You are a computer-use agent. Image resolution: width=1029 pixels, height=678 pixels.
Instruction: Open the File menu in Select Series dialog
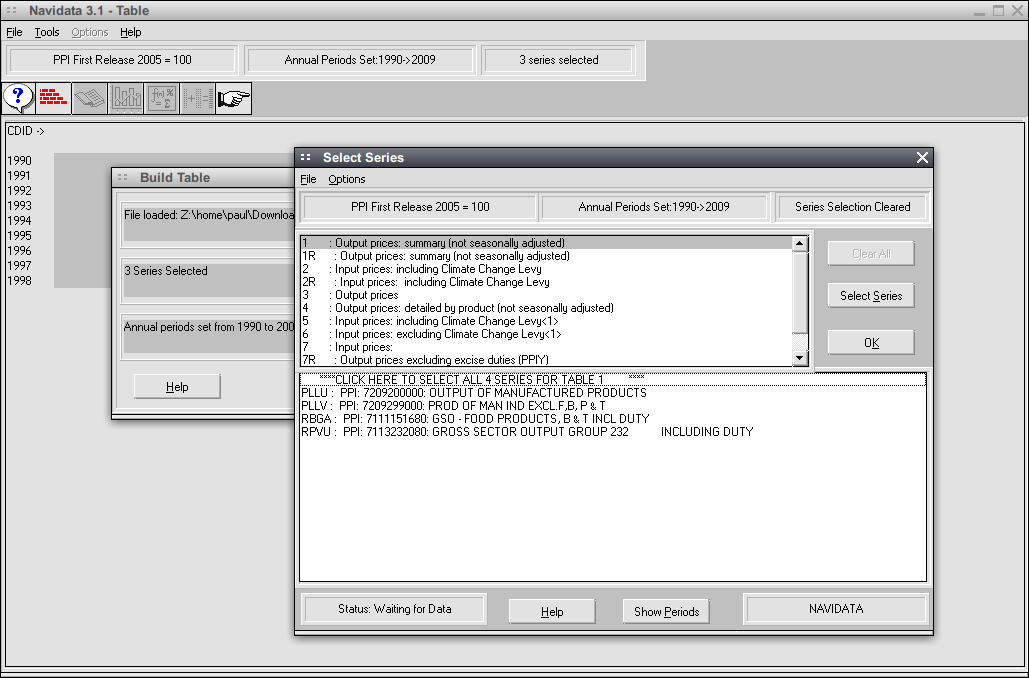308,179
